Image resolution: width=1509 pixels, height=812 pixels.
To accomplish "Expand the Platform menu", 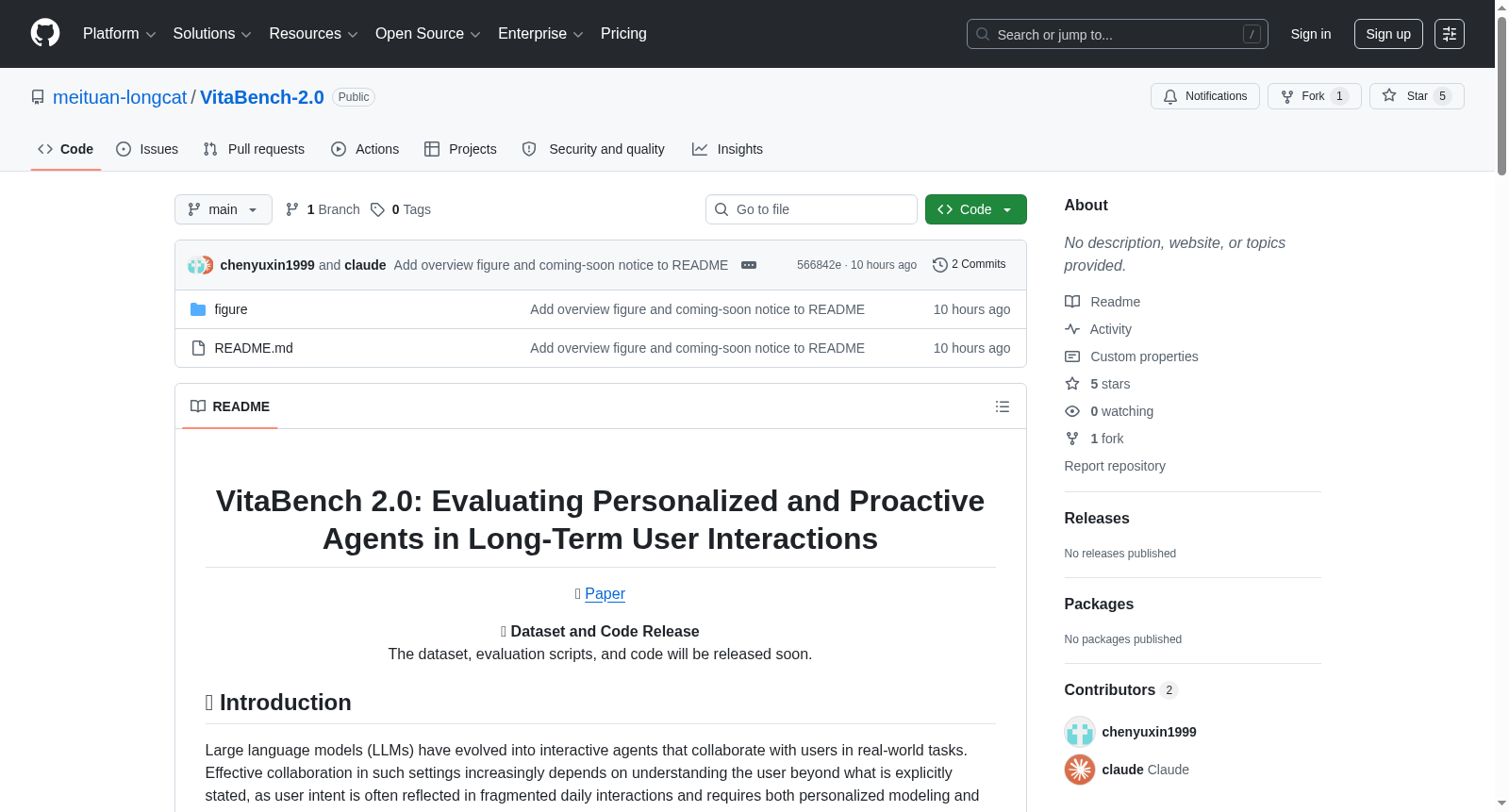I will point(120,34).
